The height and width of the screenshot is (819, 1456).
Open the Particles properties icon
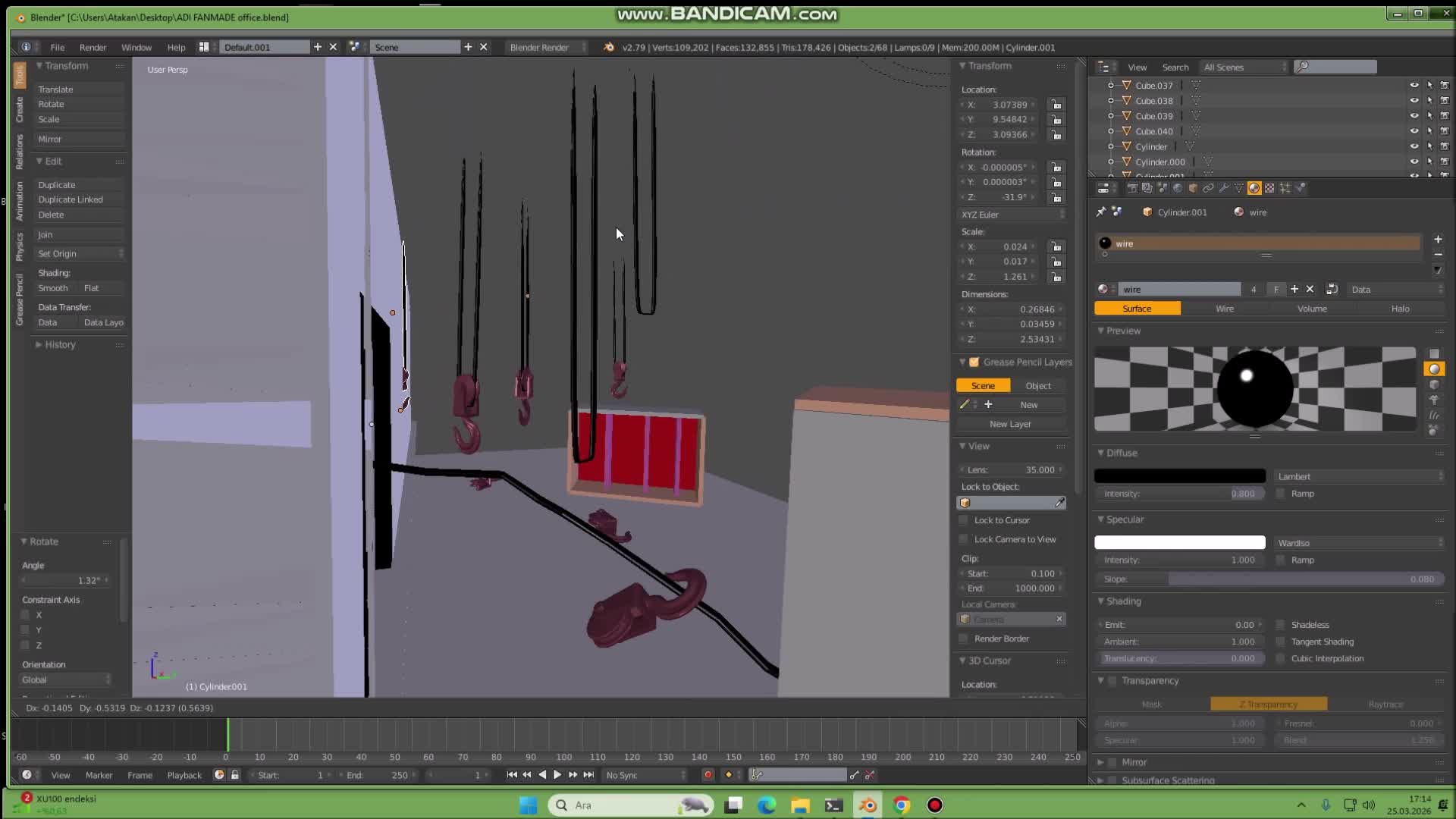tap(1285, 188)
